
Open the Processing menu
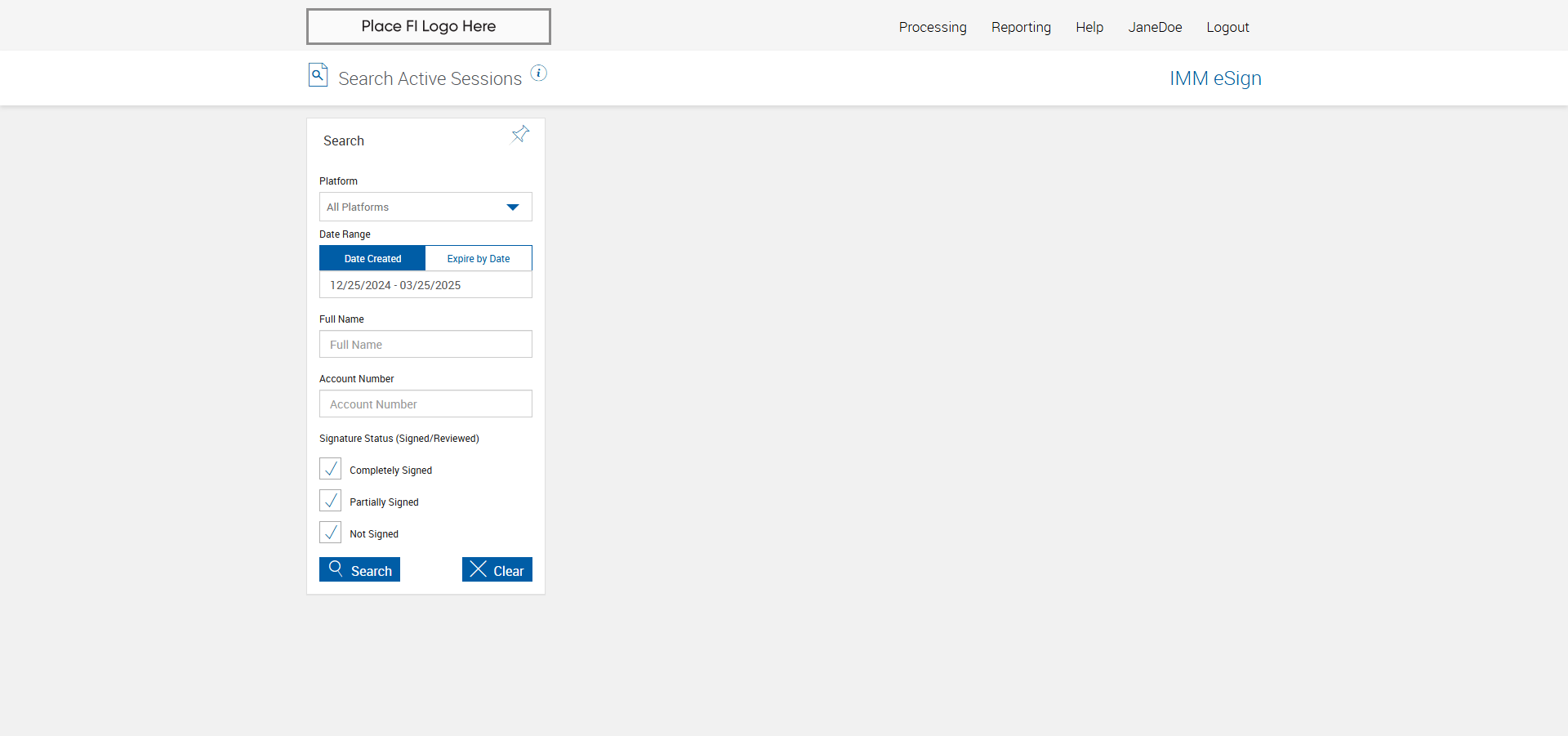(933, 27)
